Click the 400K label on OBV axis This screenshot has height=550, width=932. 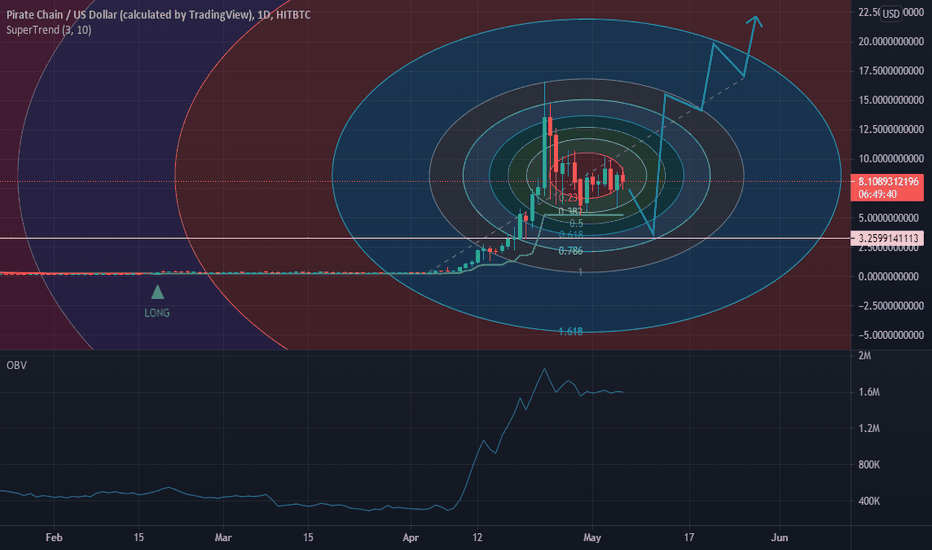(x=869, y=501)
